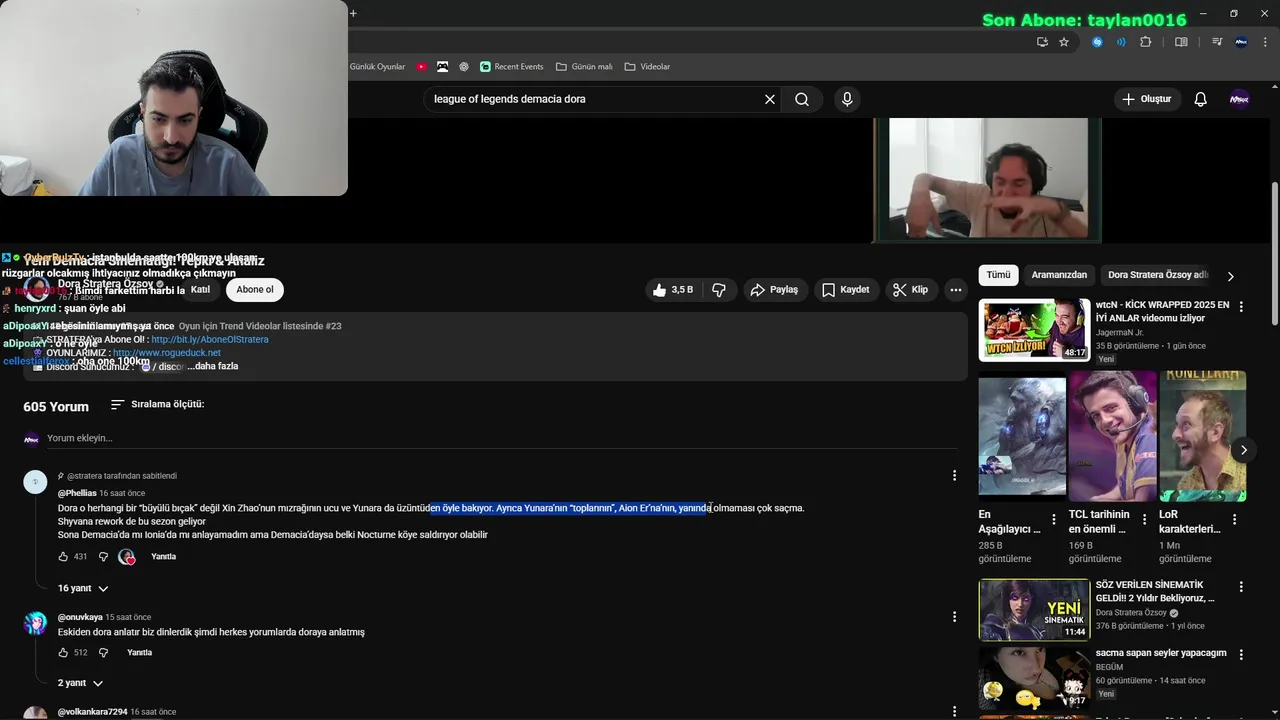Screen dimensions: 1280x720
Task: Open YouTube bookmark in bookmarks bar
Action: (x=421, y=67)
